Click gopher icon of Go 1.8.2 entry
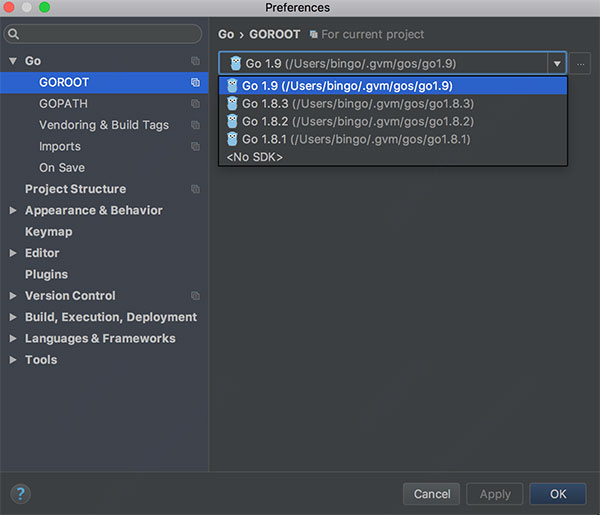Screen dimensions: 600x515 coord(232,121)
